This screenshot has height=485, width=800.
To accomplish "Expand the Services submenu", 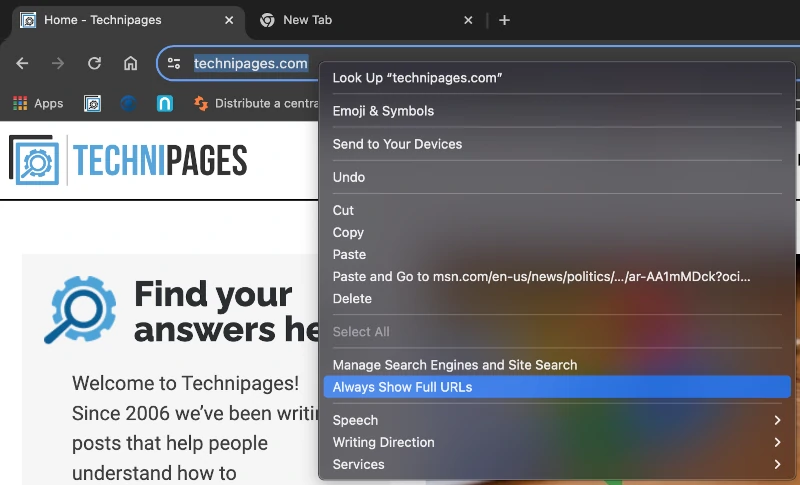I will pos(557,465).
